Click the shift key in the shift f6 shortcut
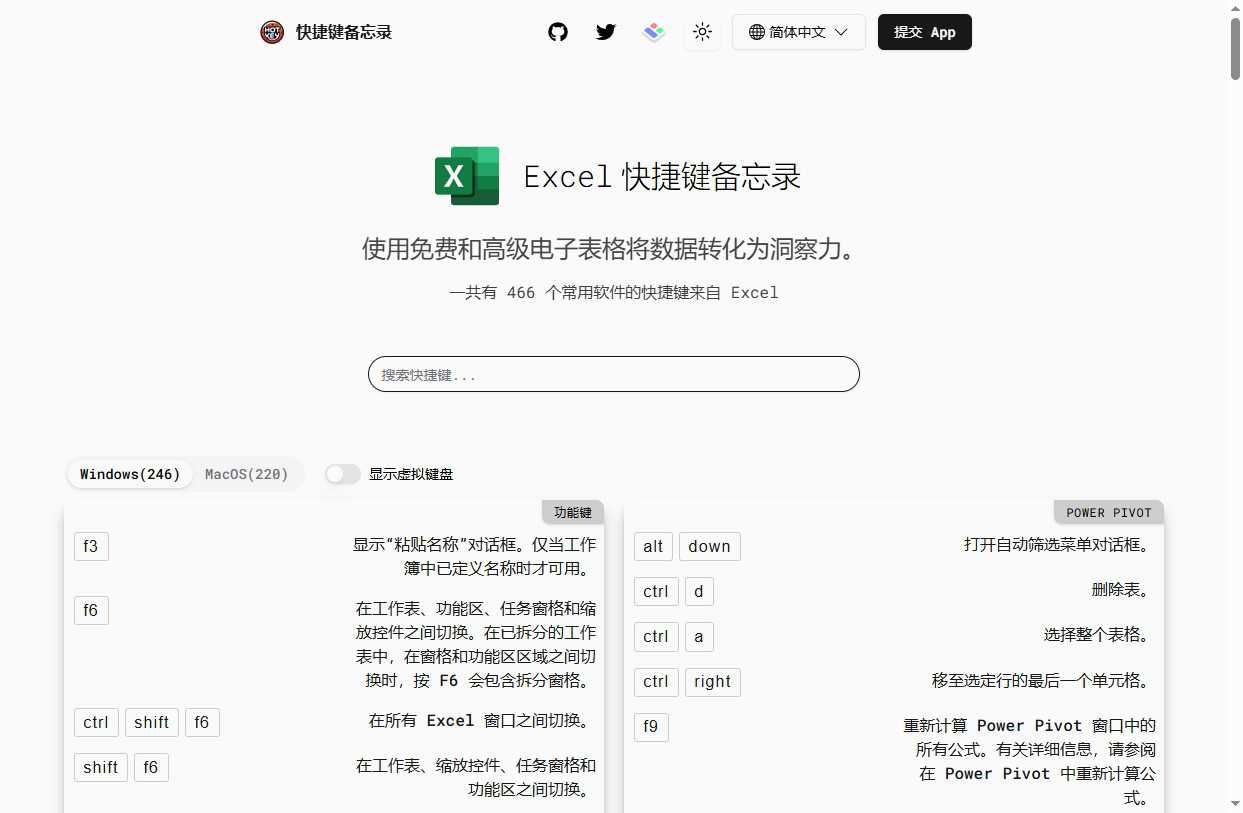This screenshot has height=813, width=1243. point(100,767)
